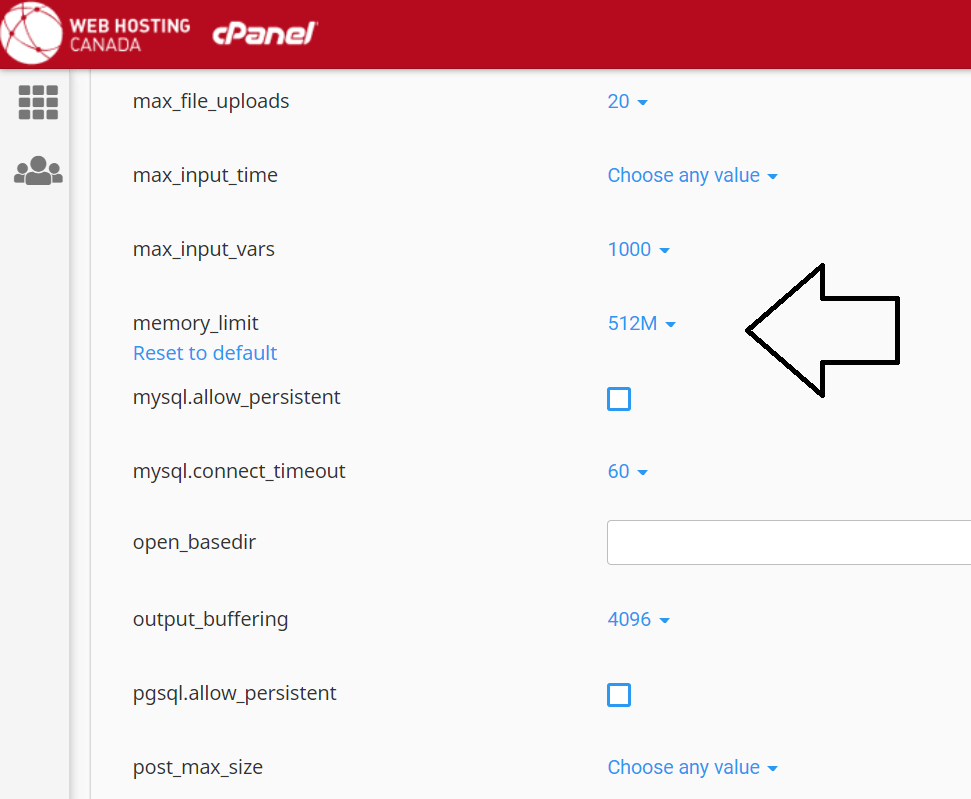
Task: Change max_input_vars from the 1000 dropdown
Action: click(x=638, y=249)
